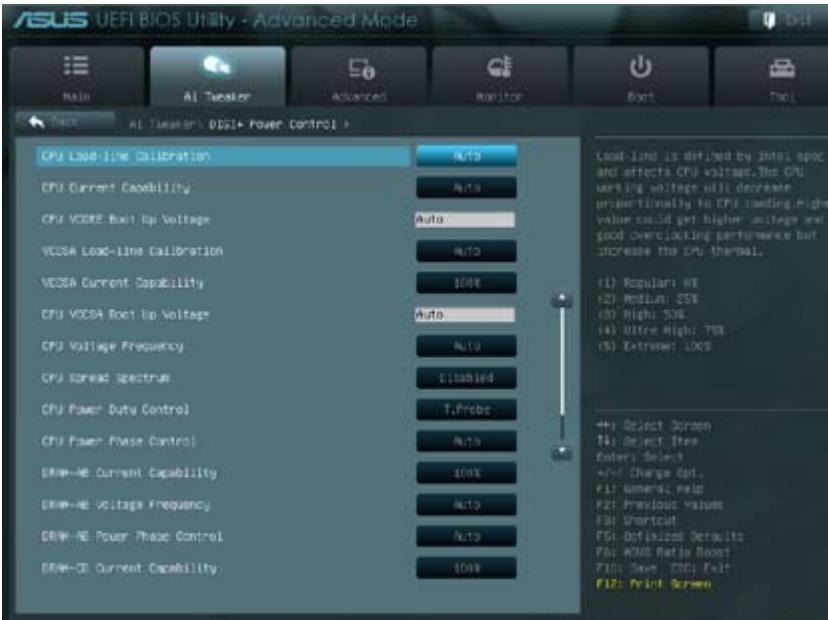Open CPU Voltage Frequency Auto dropdown
Image resolution: width=828 pixels, height=620 pixels.
pos(466,346)
